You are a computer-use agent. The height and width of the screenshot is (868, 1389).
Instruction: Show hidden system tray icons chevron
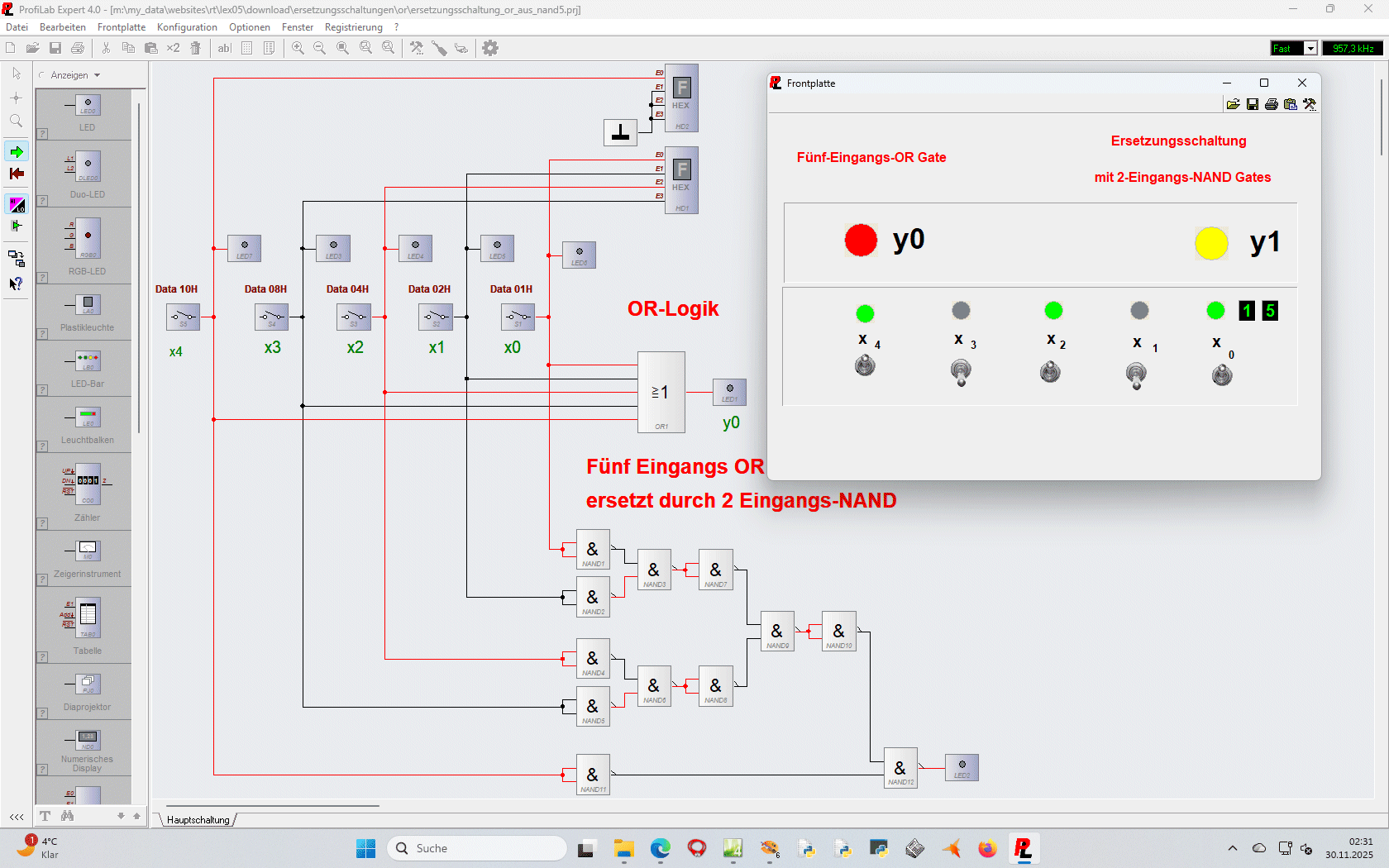click(x=1233, y=848)
